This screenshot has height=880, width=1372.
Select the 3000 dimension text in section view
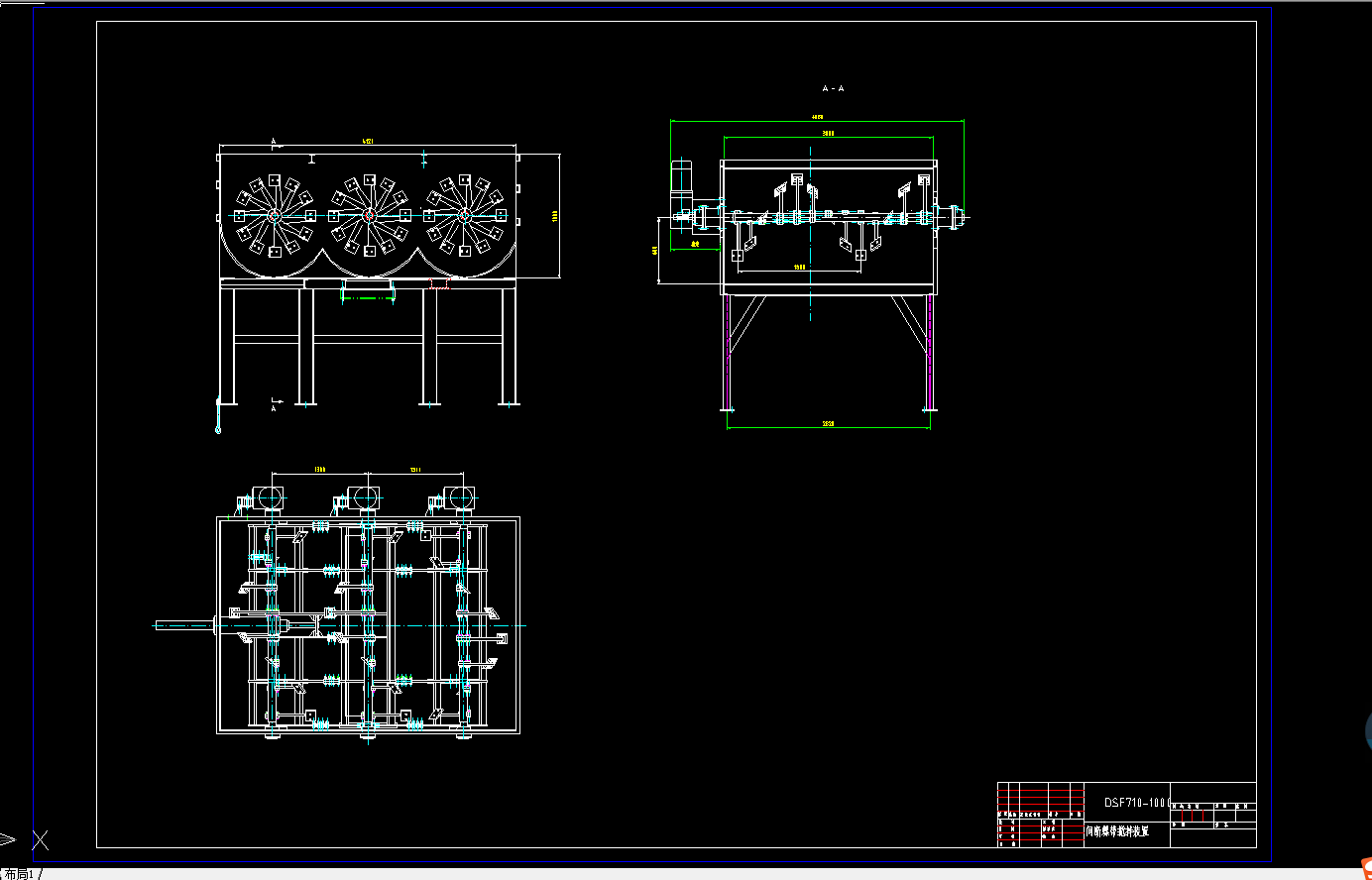828,133
